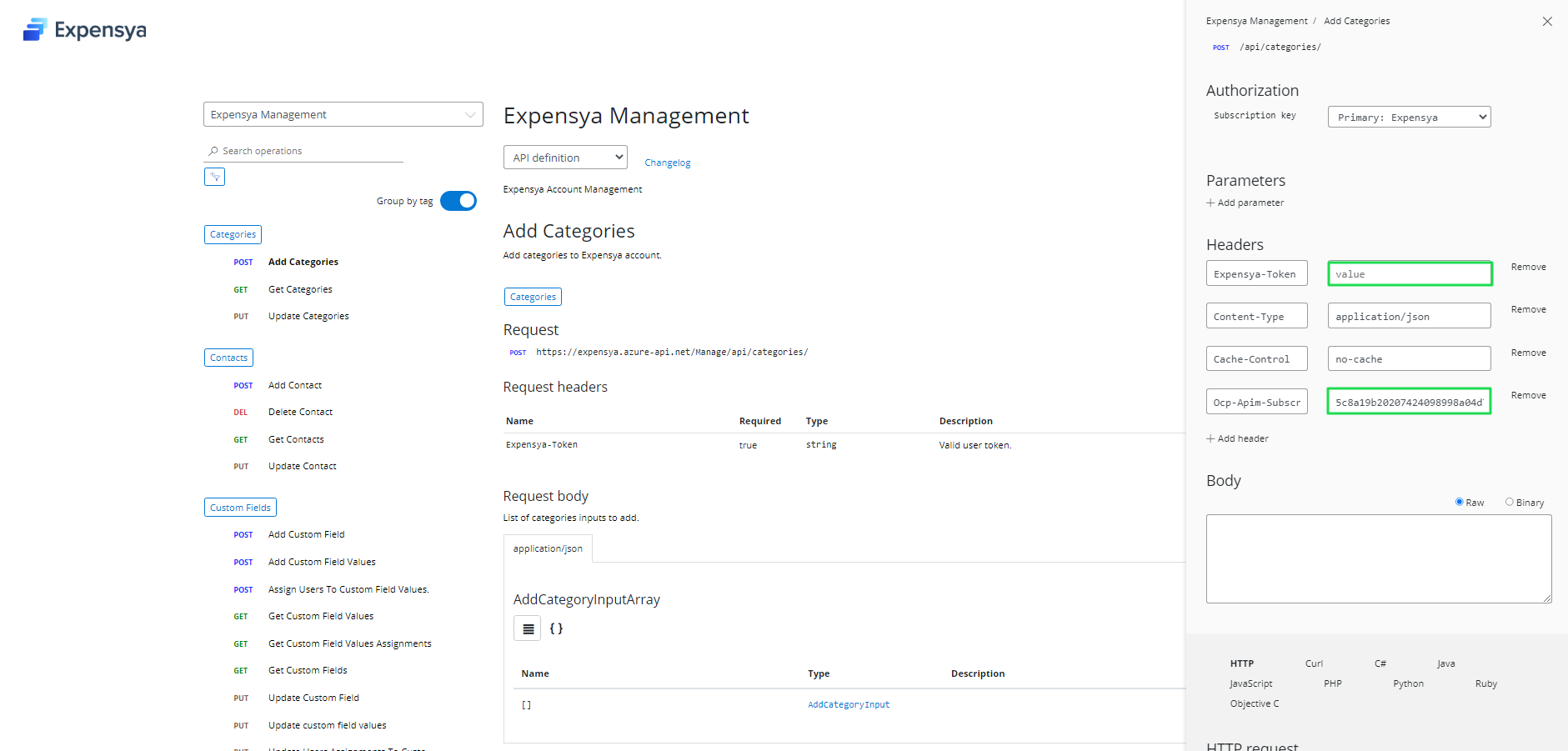Click the request Body text area

coord(1379,558)
